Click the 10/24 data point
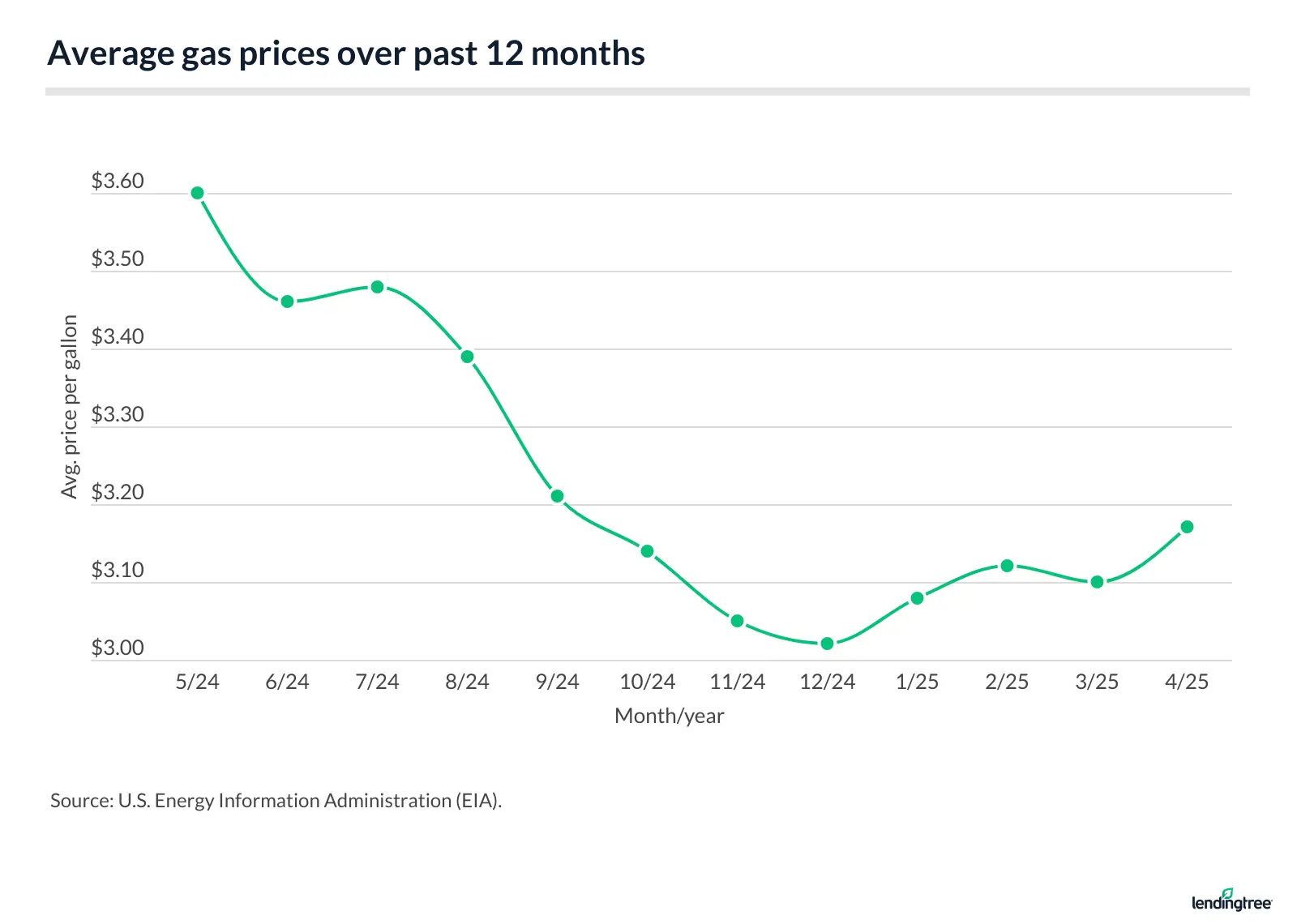This screenshot has height=924, width=1297. [647, 551]
